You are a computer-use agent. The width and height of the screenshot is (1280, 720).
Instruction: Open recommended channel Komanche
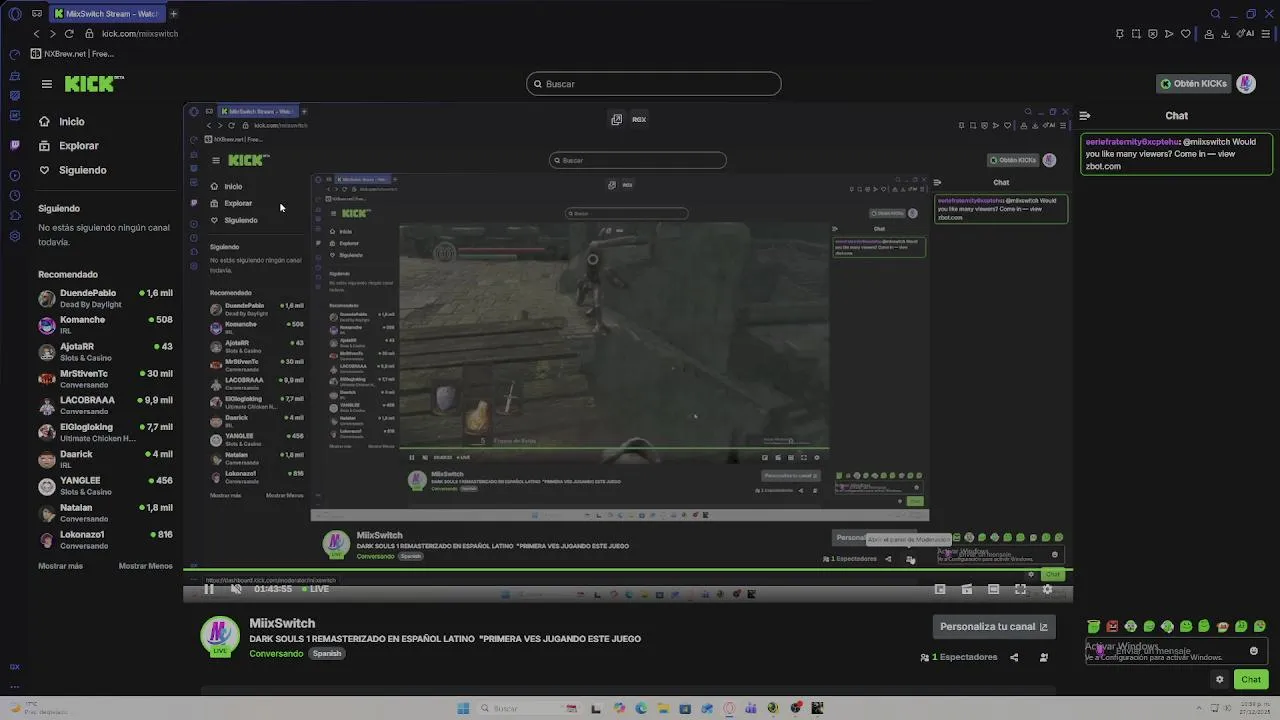[x=105, y=325]
